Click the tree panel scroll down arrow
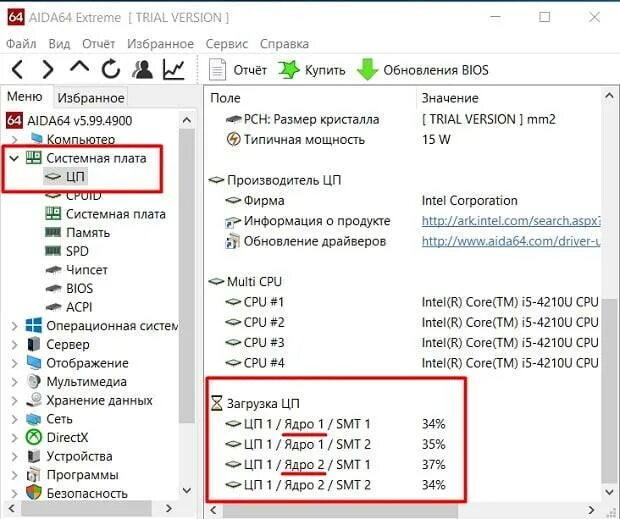620x519 pixels. tap(187, 491)
